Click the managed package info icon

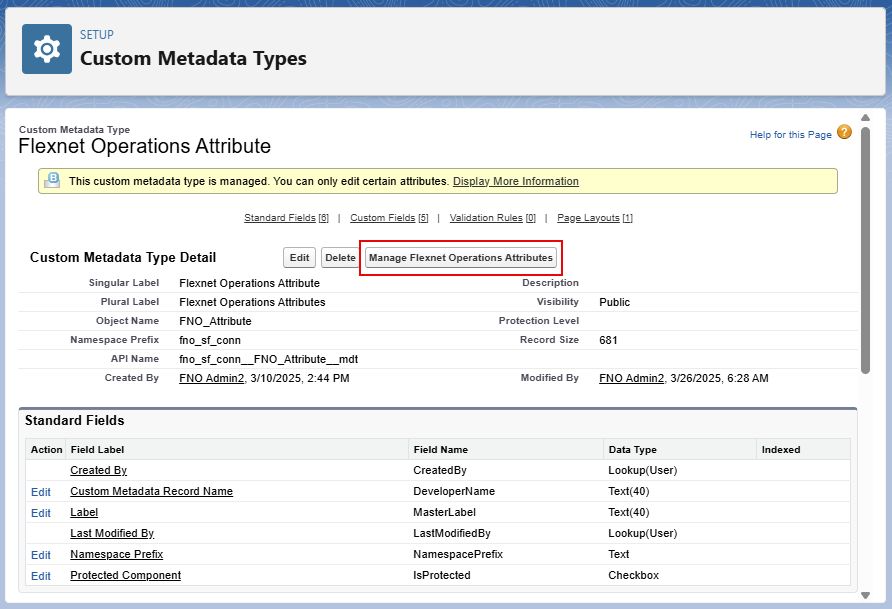click(52, 180)
